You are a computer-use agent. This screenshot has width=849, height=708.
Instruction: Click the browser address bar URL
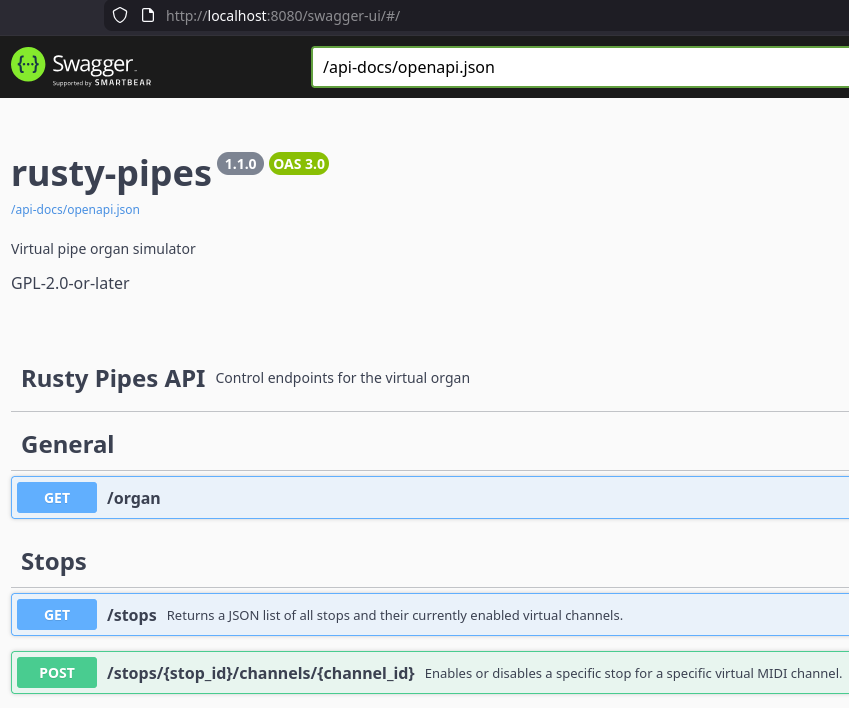point(283,16)
